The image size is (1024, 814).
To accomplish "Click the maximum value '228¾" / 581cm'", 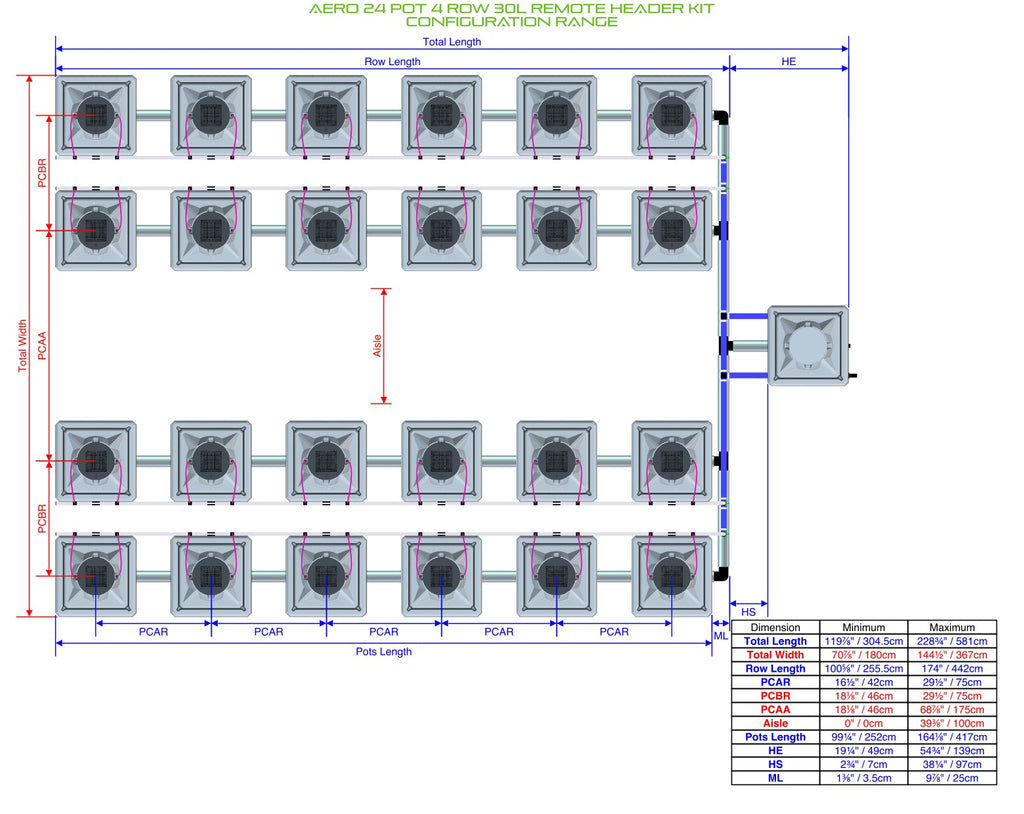I will [952, 641].
